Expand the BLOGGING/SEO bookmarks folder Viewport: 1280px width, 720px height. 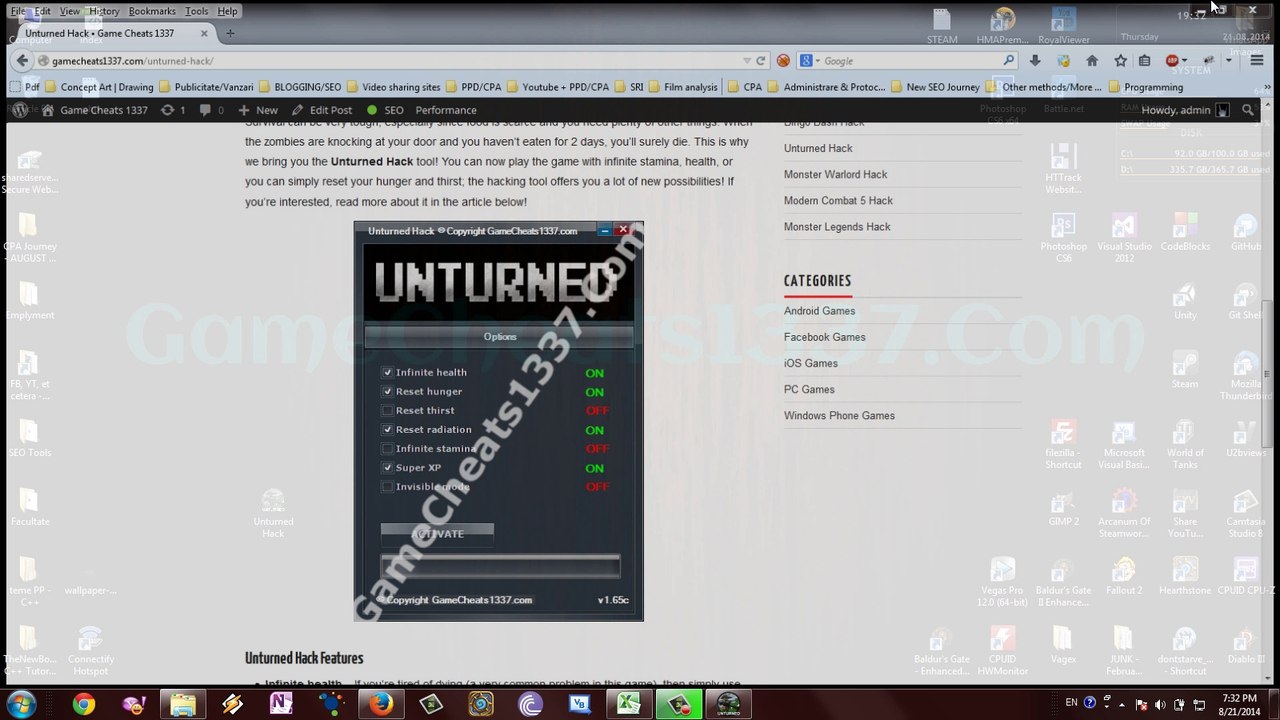pyautogui.click(x=299, y=87)
